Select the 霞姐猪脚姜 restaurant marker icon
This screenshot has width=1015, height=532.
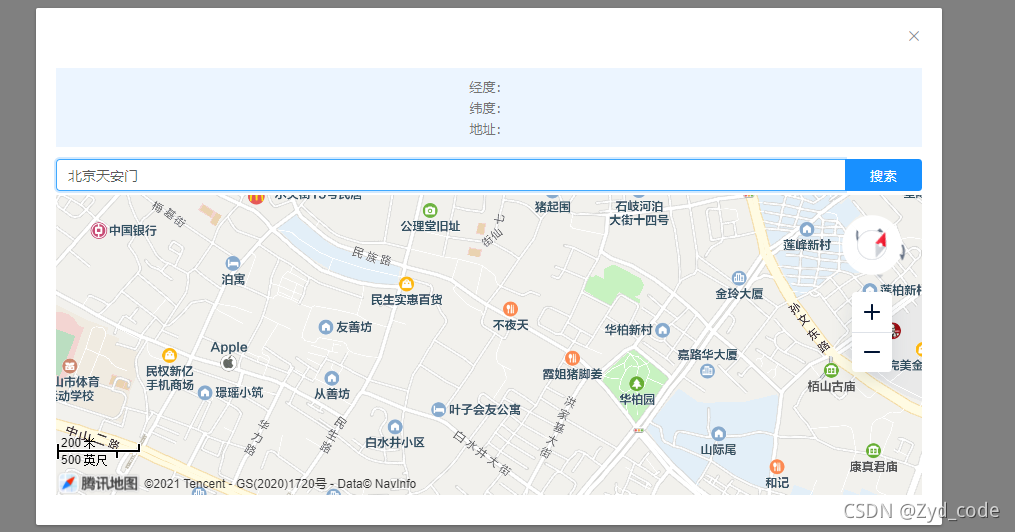click(572, 358)
